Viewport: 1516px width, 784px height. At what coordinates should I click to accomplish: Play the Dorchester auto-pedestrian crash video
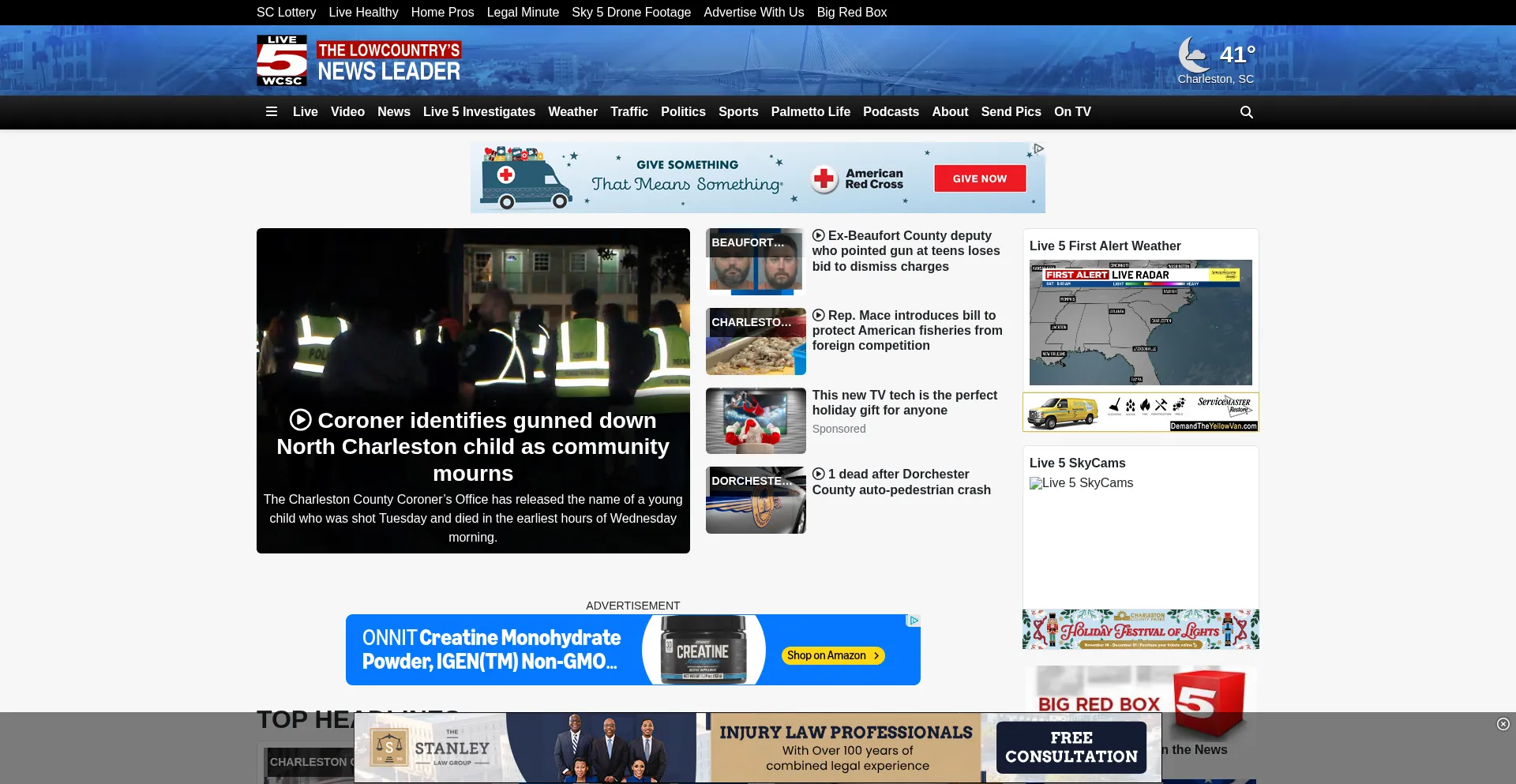819,474
